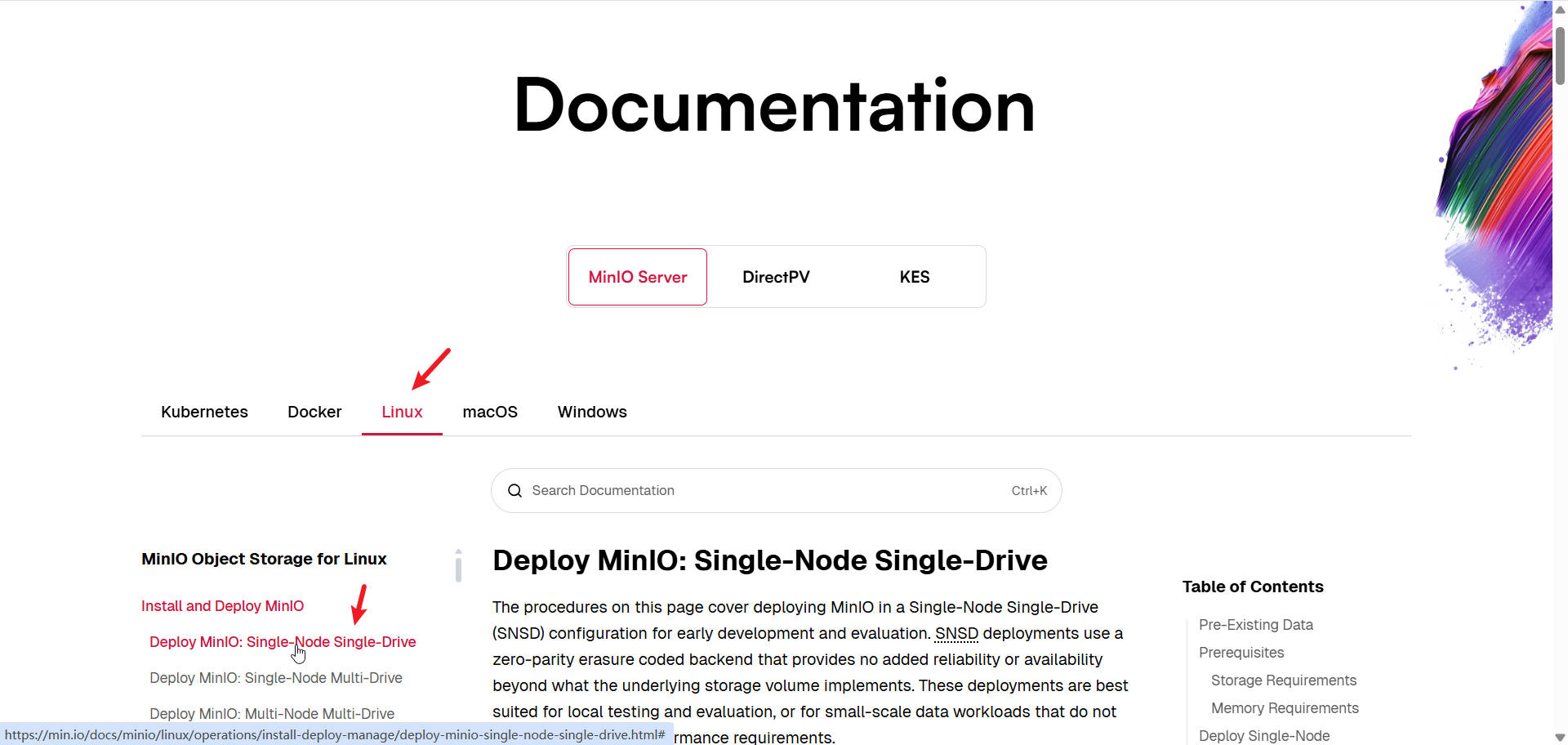Jump to Storage Requirements in contents

click(x=1284, y=680)
